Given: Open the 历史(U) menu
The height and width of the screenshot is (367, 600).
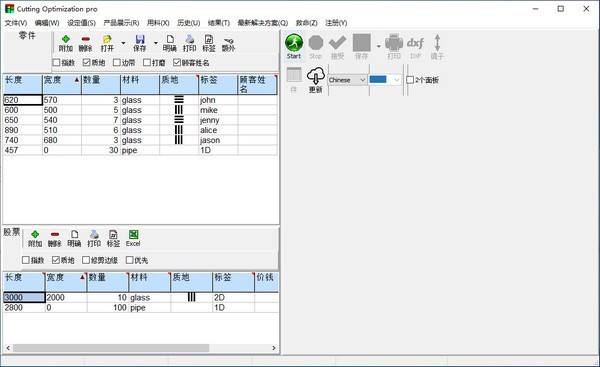Looking at the screenshot, I should [189, 23].
